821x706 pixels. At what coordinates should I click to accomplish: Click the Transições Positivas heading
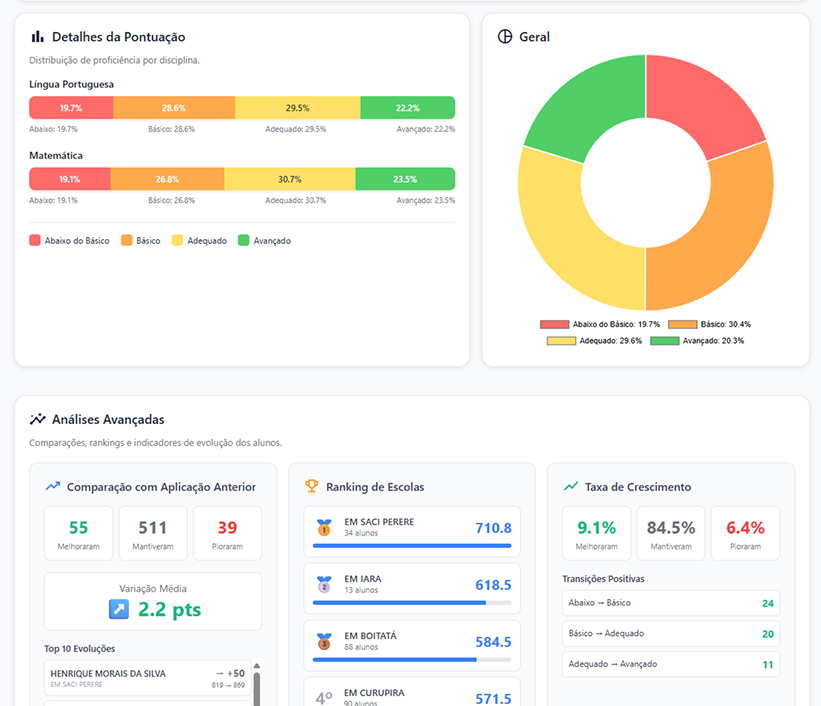[603, 579]
